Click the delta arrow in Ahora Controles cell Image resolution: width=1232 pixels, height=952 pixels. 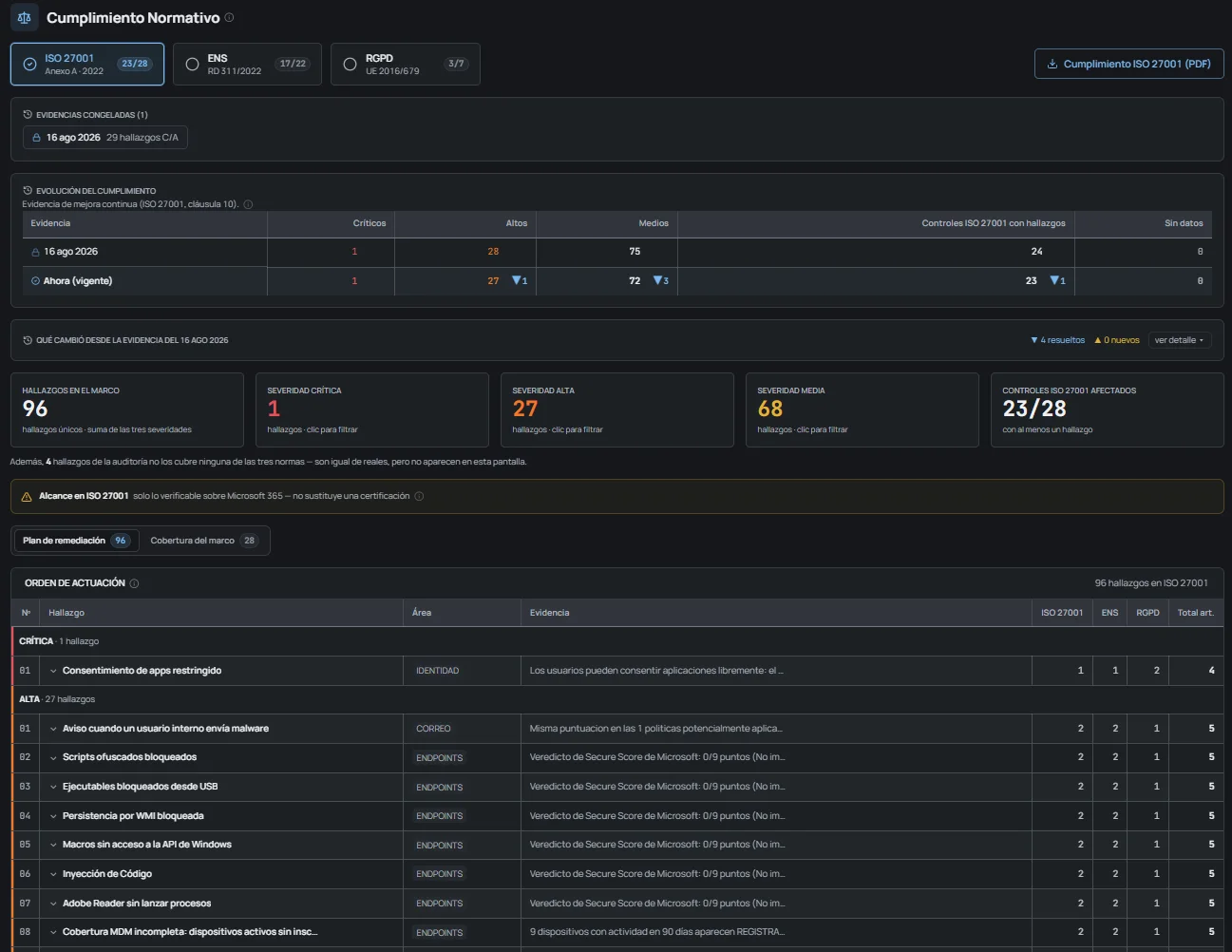point(1057,280)
